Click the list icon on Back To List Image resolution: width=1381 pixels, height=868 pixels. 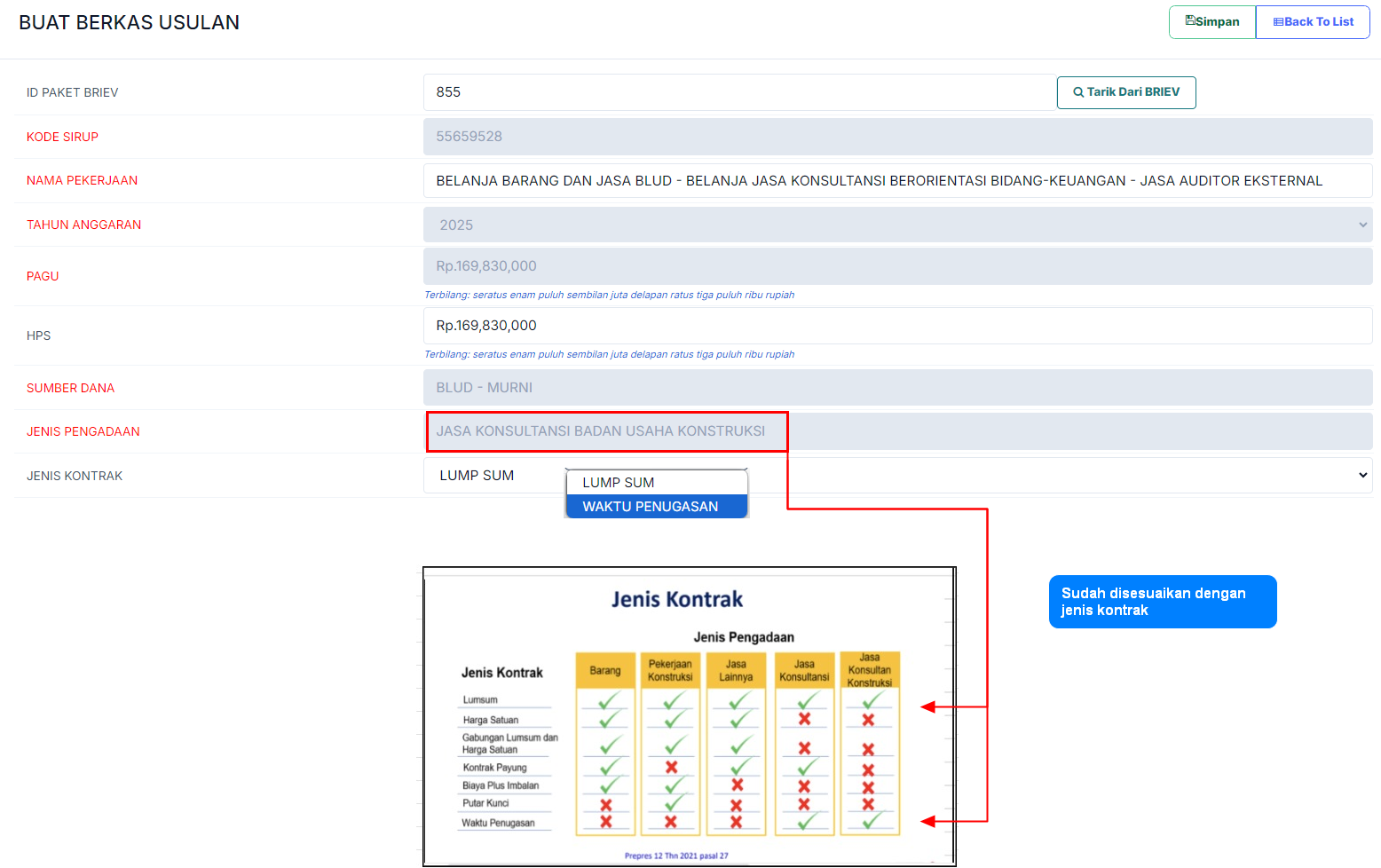[x=1278, y=22]
